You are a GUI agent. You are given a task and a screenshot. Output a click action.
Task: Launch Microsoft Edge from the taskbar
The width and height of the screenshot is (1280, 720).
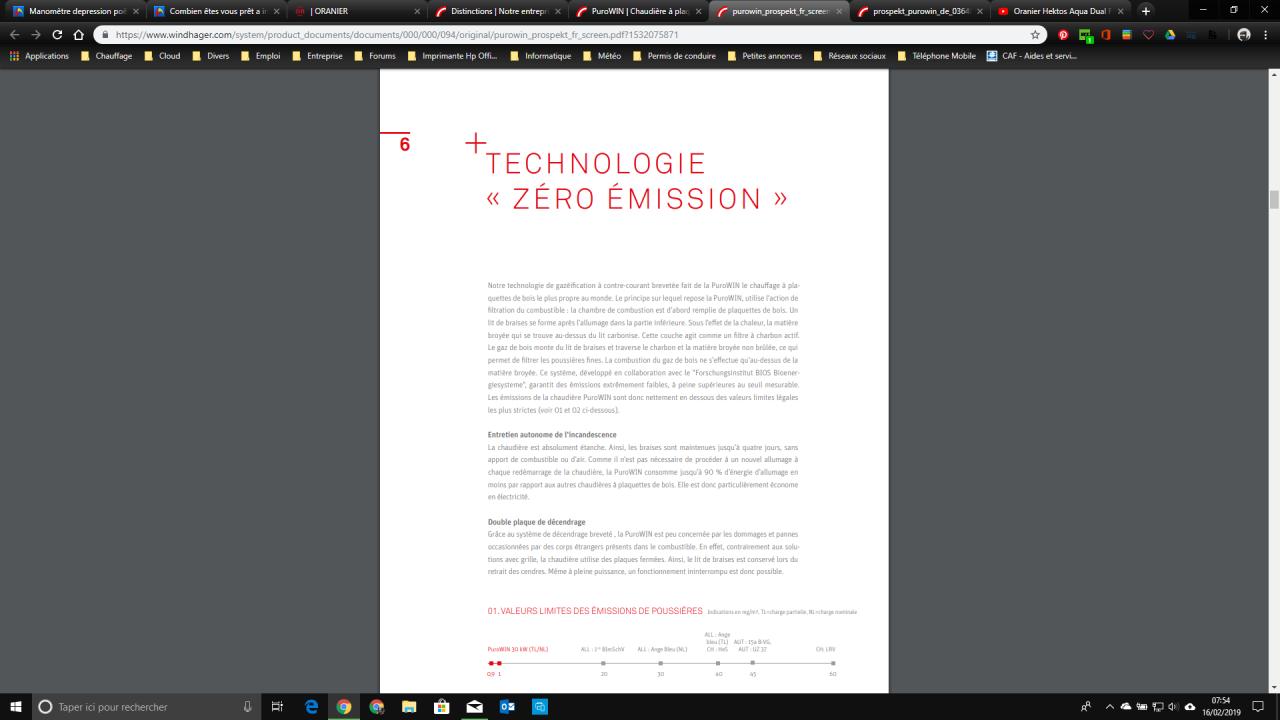coord(312,706)
